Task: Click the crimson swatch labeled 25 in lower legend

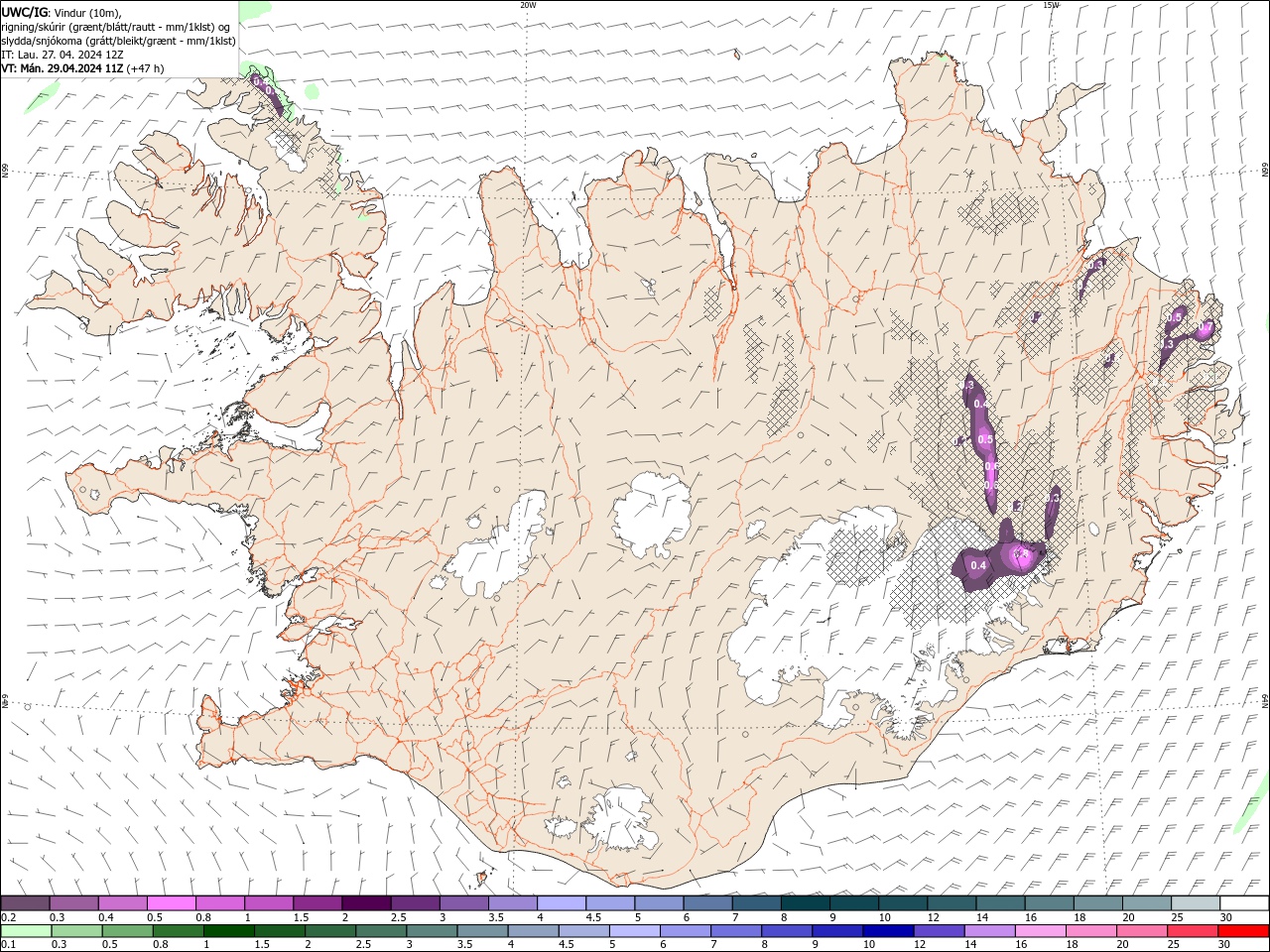Action: point(1194,931)
